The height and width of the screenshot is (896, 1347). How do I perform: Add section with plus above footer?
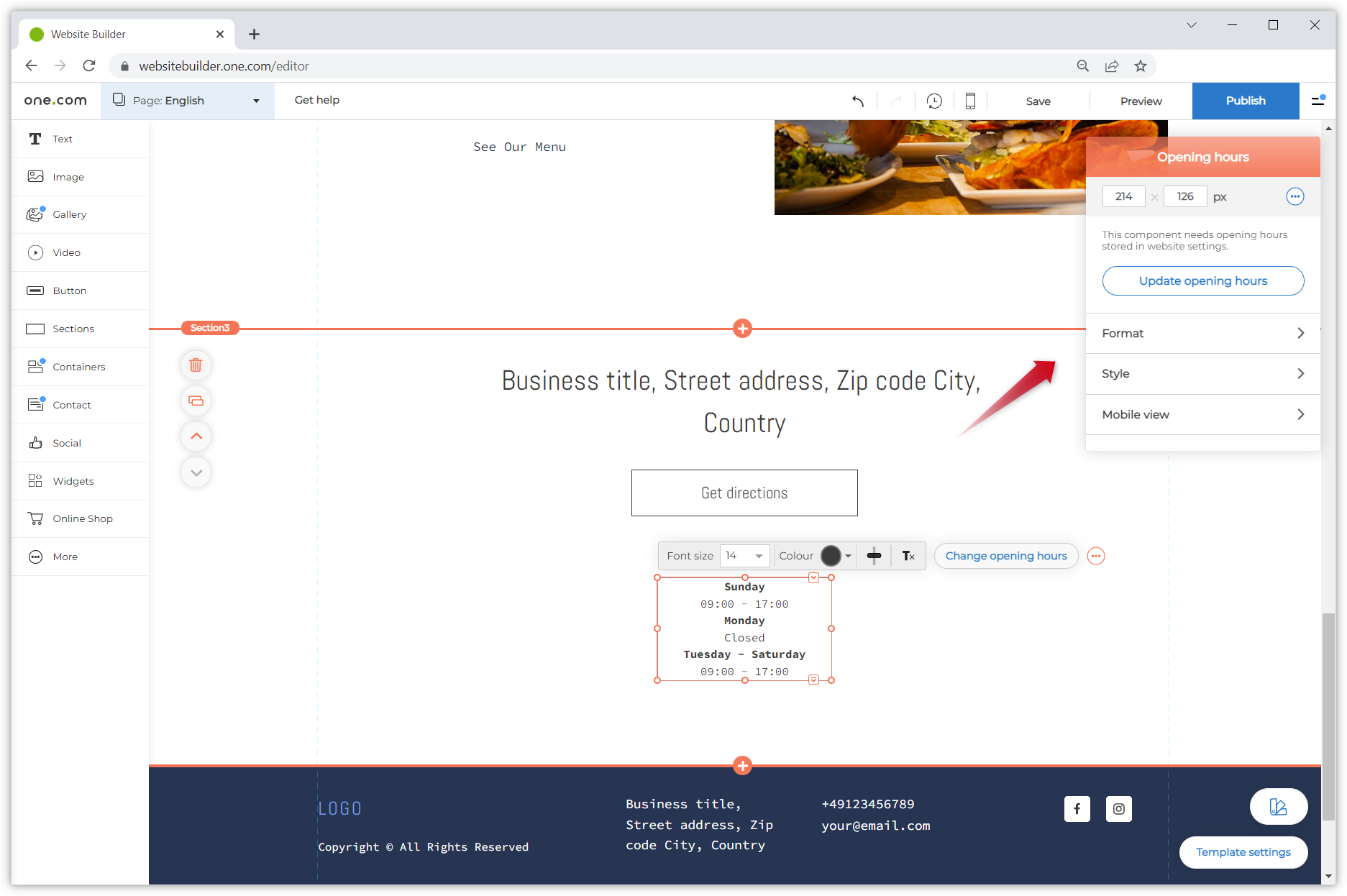(742, 765)
